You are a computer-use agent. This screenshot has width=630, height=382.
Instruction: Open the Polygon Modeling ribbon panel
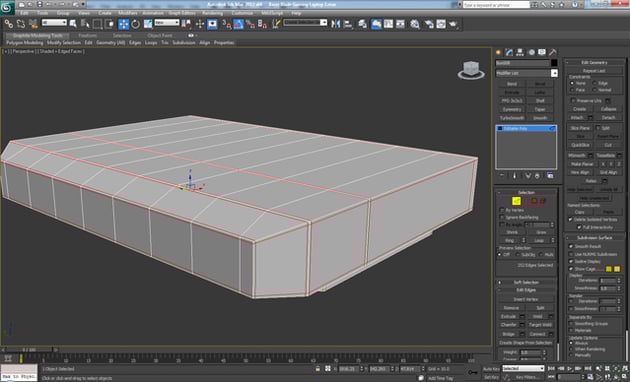tap(24, 43)
